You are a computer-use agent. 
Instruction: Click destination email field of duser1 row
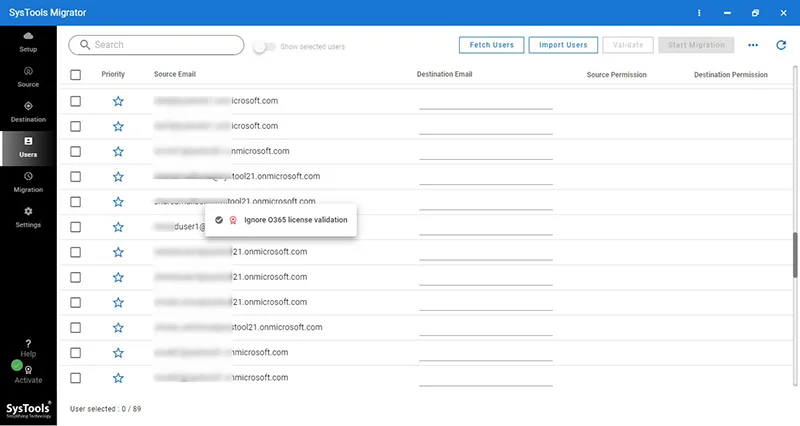coord(486,227)
